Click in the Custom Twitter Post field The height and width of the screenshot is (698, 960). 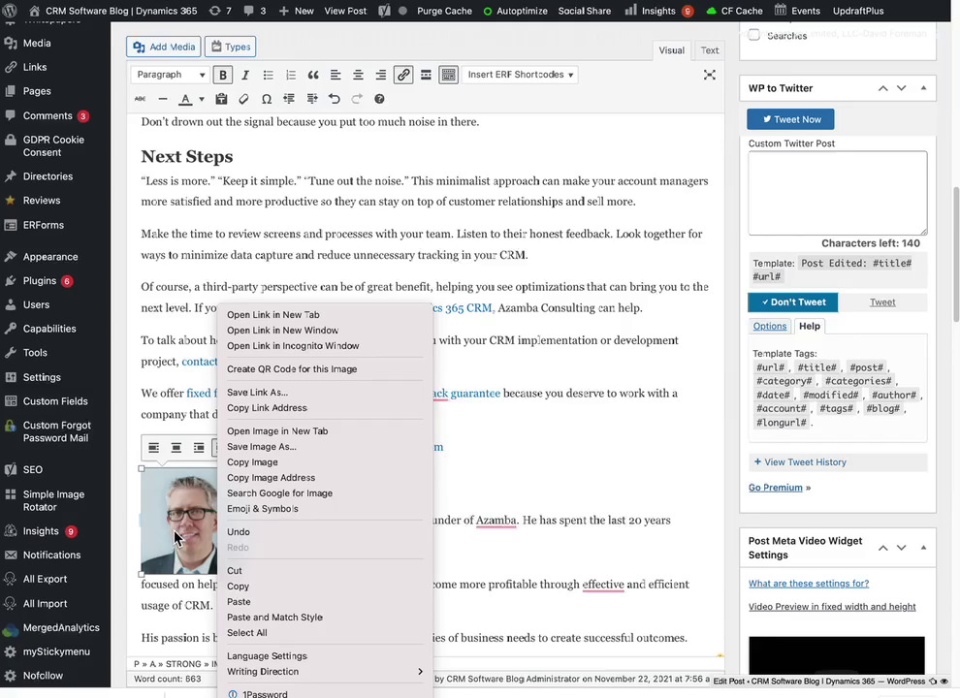pyautogui.click(x=838, y=193)
